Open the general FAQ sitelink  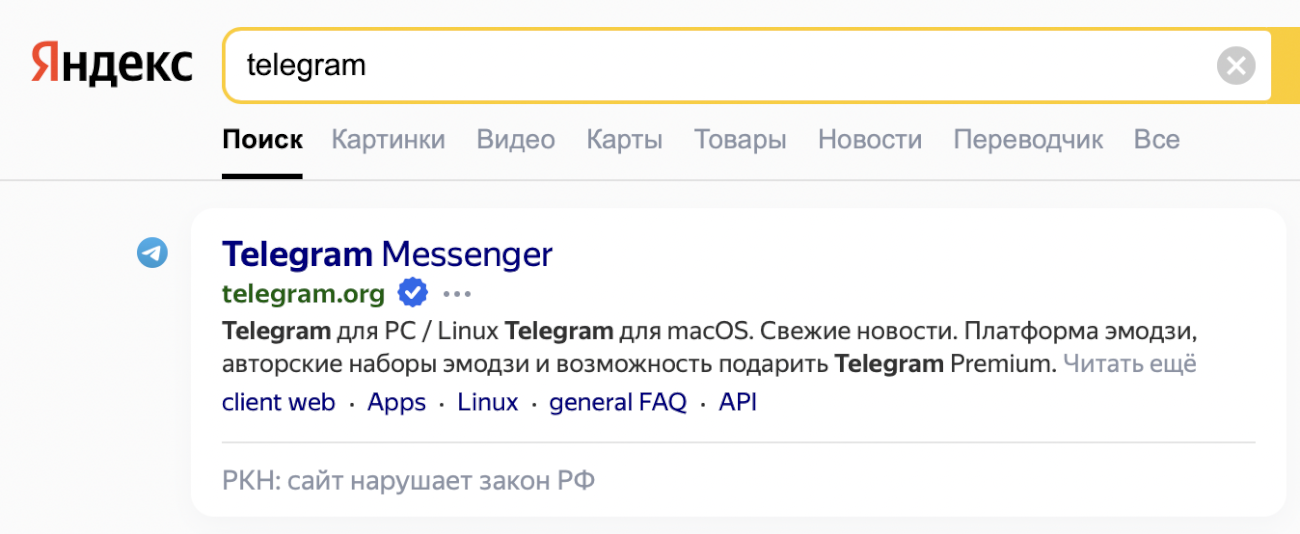[618, 403]
